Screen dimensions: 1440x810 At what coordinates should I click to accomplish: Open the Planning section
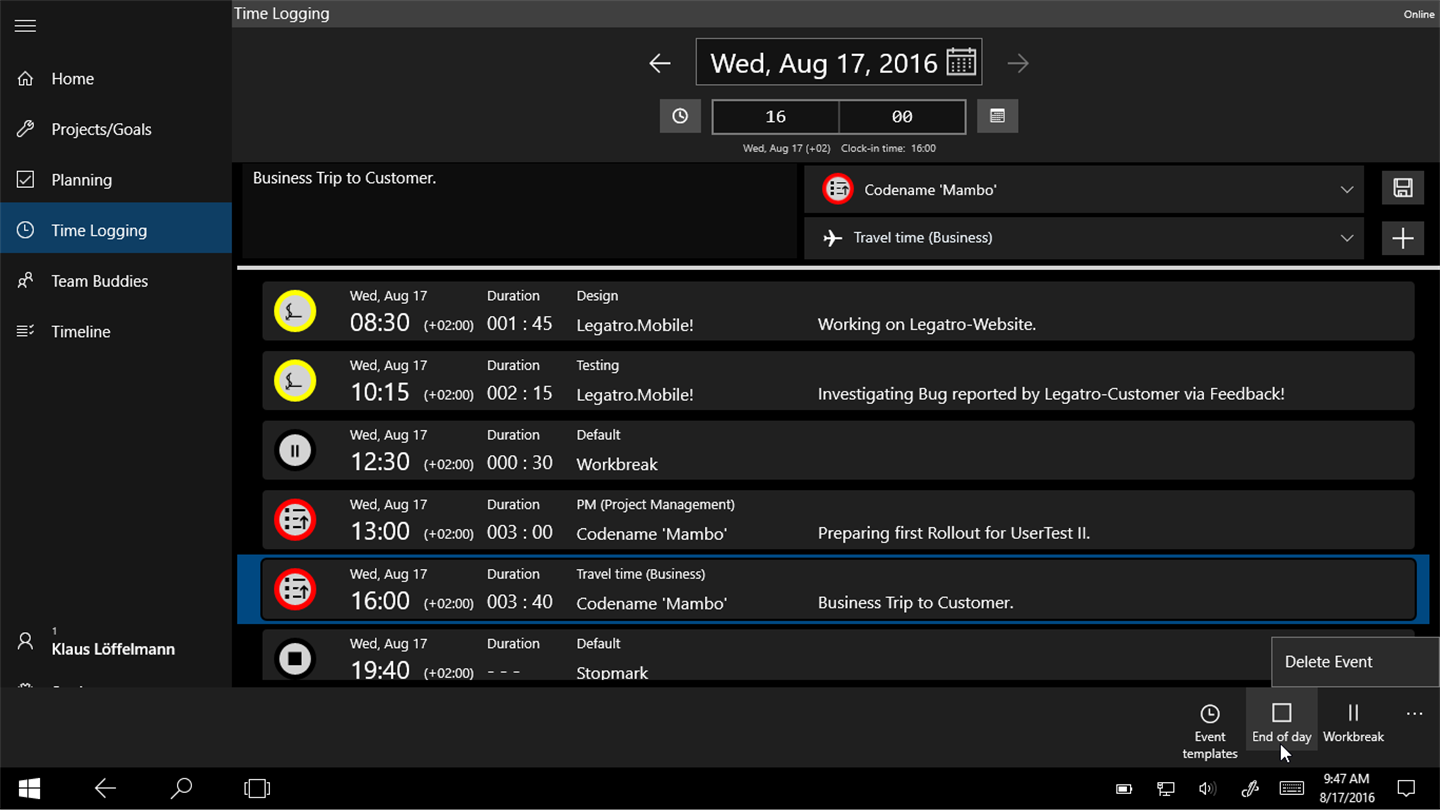click(x=116, y=180)
